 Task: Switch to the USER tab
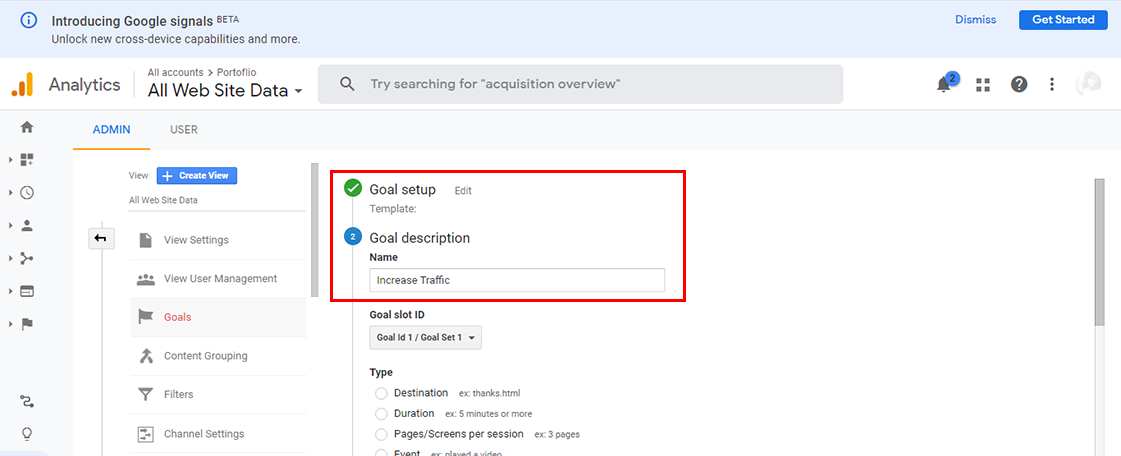tap(184, 130)
